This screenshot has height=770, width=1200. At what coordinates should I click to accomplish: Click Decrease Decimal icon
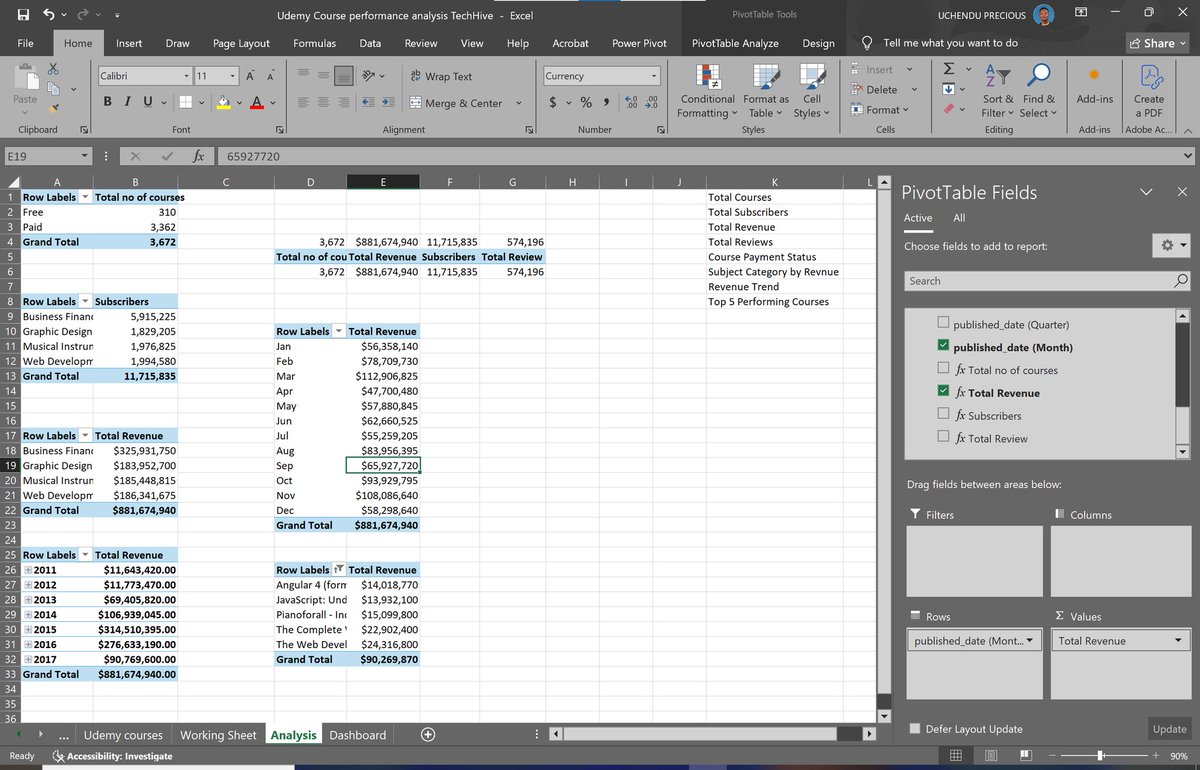click(652, 103)
